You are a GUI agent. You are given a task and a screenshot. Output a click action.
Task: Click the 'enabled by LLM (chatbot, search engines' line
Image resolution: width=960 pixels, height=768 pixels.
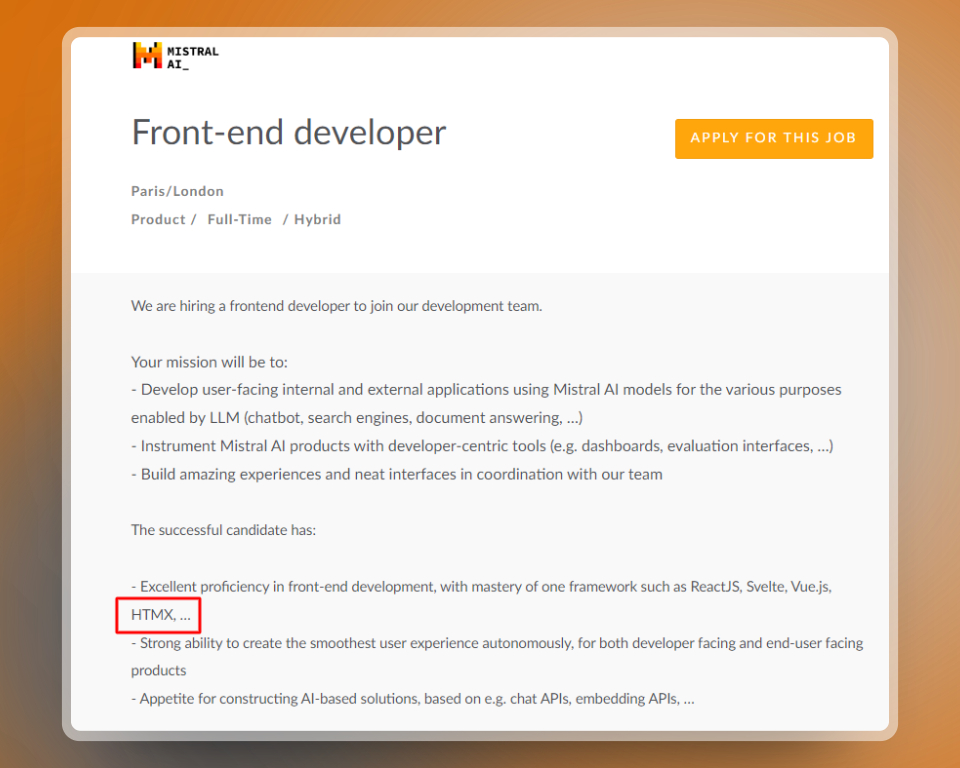(357, 418)
